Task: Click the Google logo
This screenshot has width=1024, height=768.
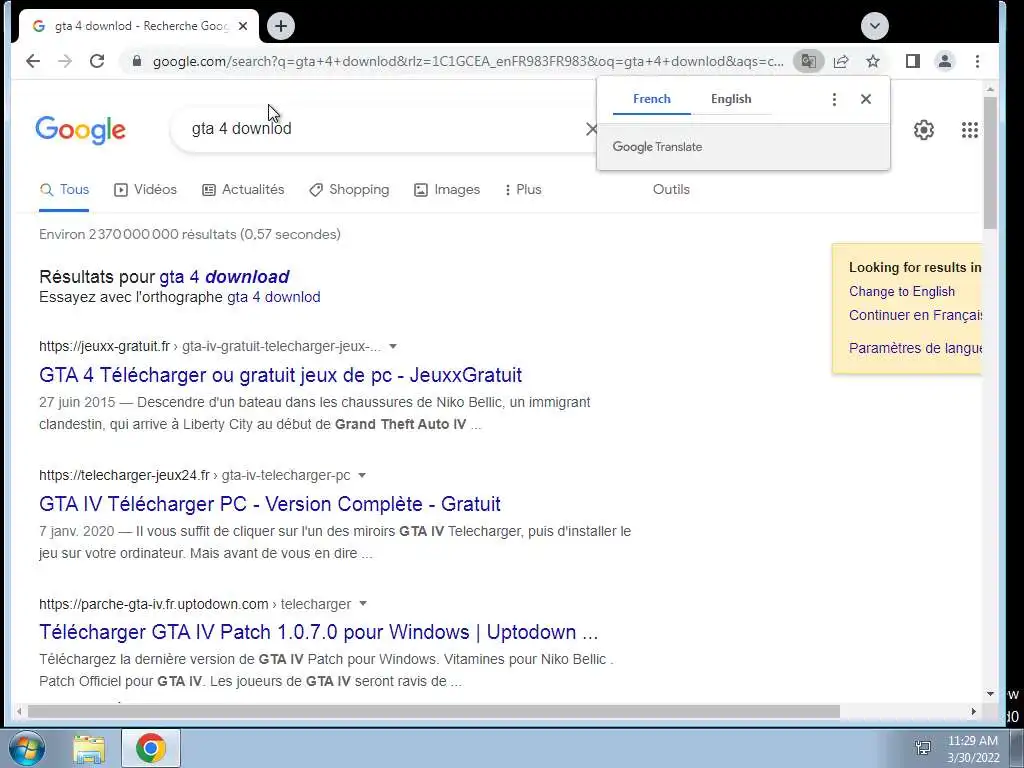Action: (x=80, y=130)
